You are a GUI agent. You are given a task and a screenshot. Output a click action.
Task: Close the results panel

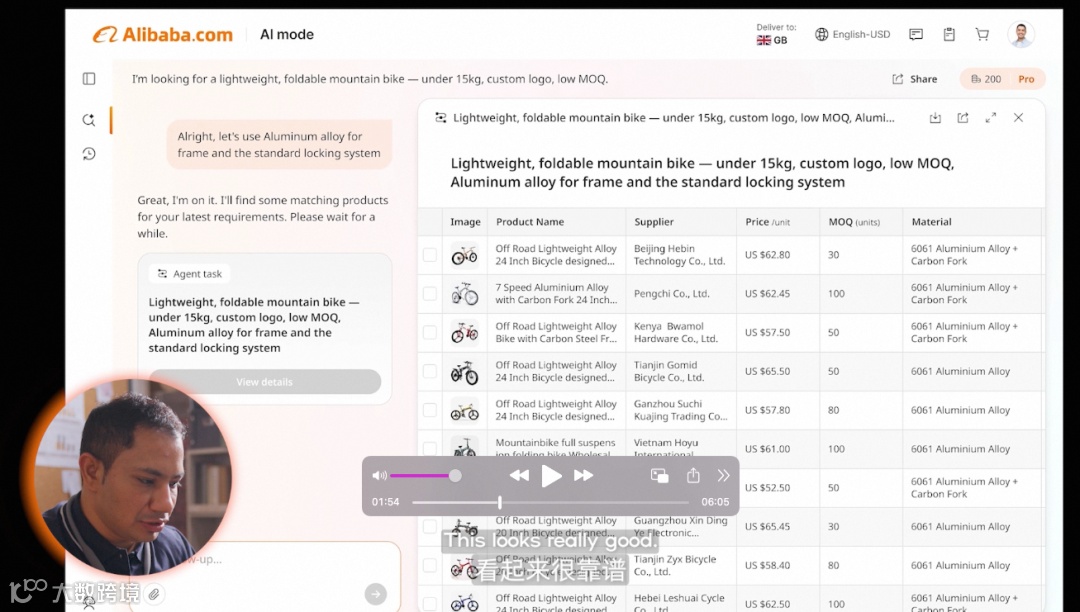(x=1018, y=118)
